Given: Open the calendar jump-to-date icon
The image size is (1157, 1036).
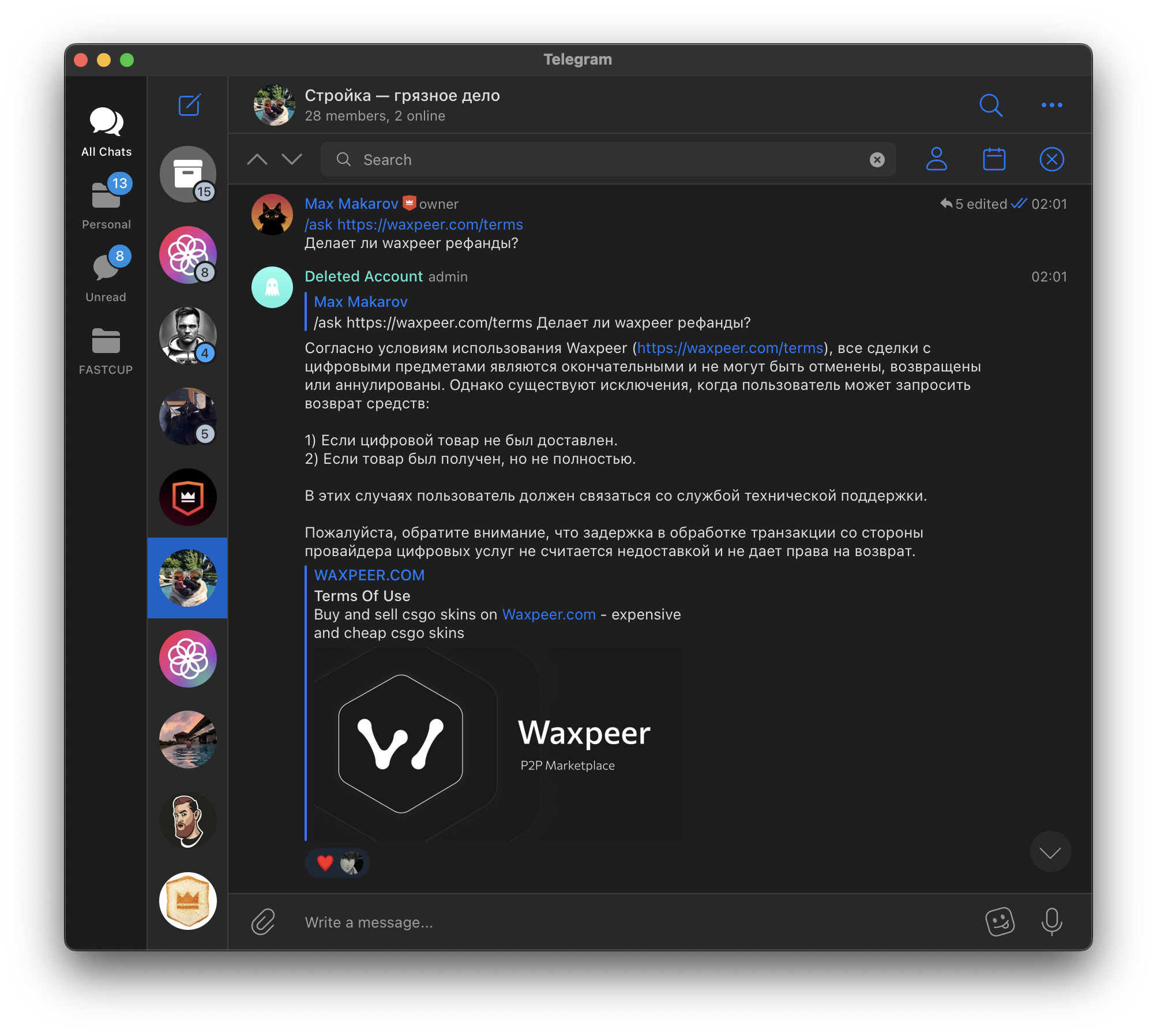Looking at the screenshot, I should [994, 159].
